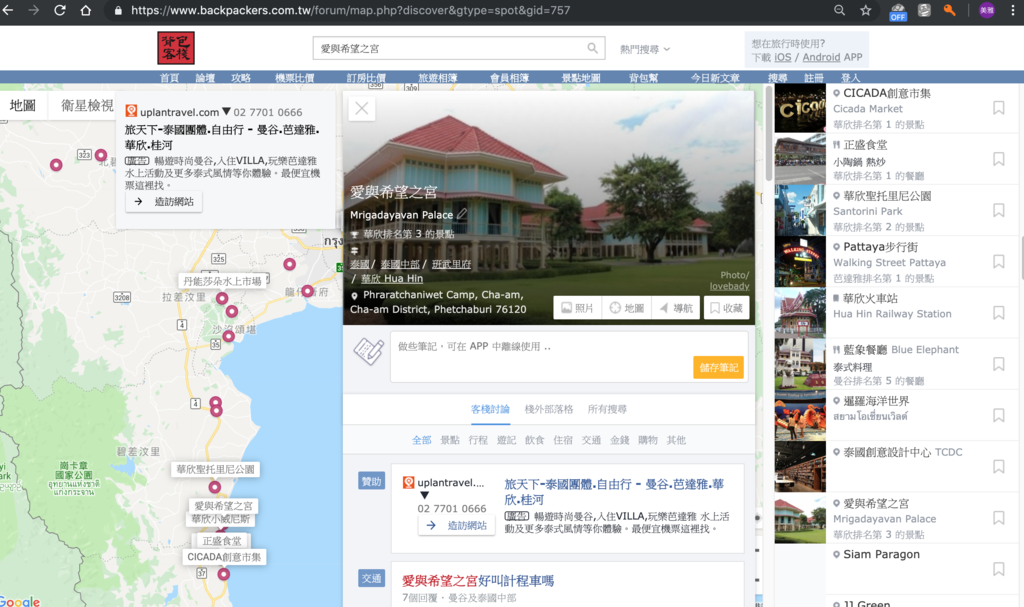Open the 客棧討論 tab
This screenshot has width=1024, height=607.
pyautogui.click(x=490, y=409)
